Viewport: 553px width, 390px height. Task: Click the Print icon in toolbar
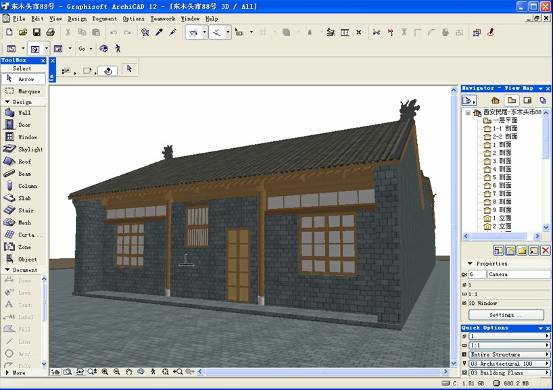[50, 32]
